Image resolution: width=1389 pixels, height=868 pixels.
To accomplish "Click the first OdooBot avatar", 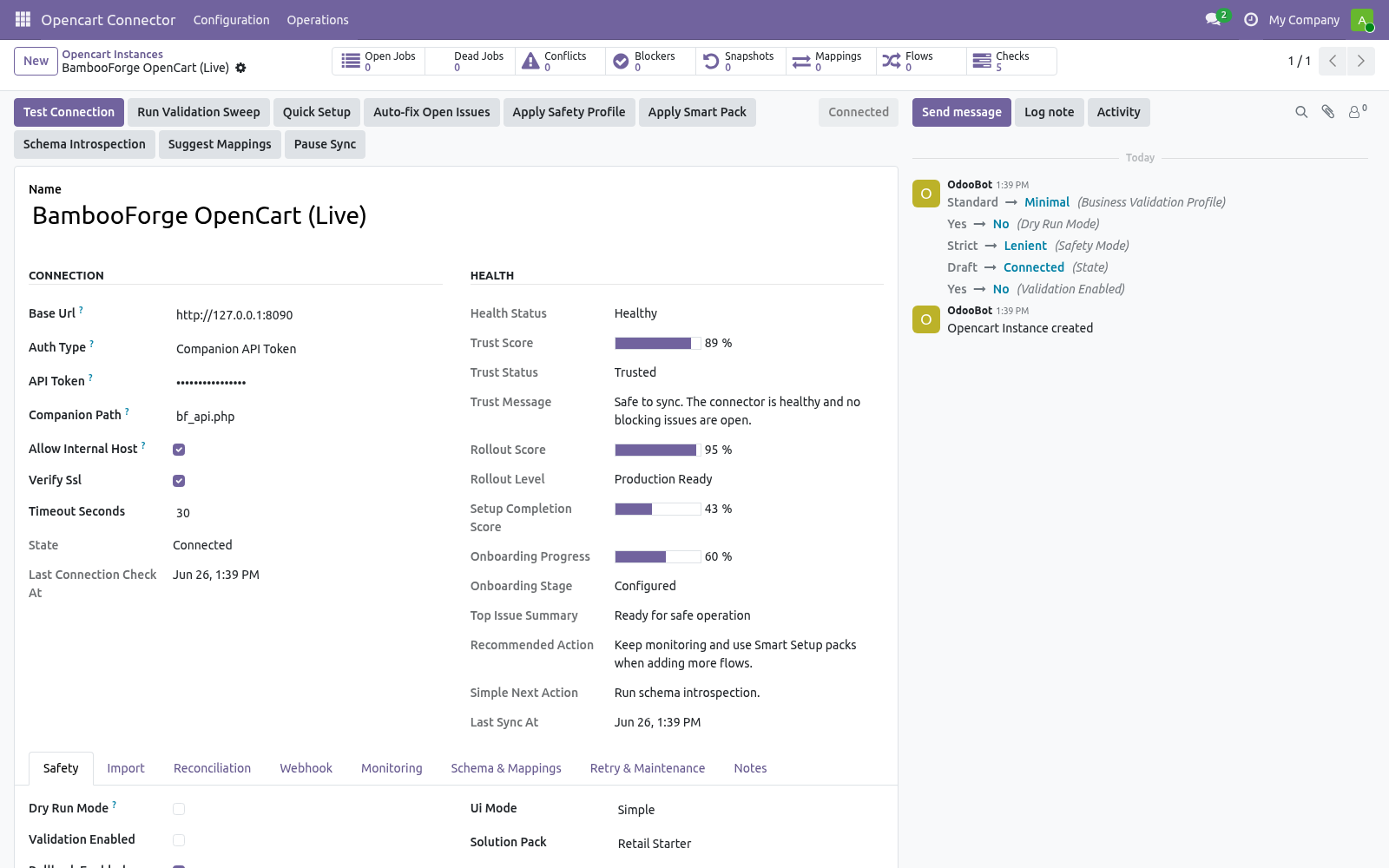I will (926, 194).
